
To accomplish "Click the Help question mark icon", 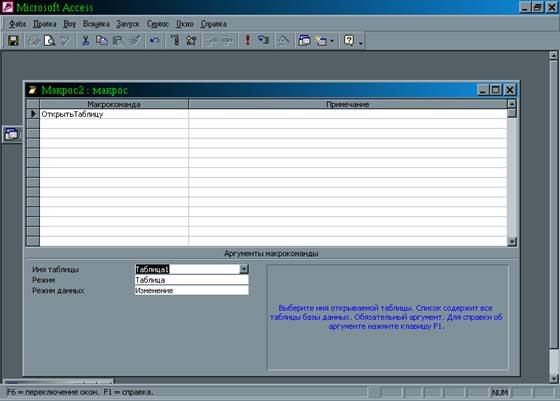I will pyautogui.click(x=349, y=41).
